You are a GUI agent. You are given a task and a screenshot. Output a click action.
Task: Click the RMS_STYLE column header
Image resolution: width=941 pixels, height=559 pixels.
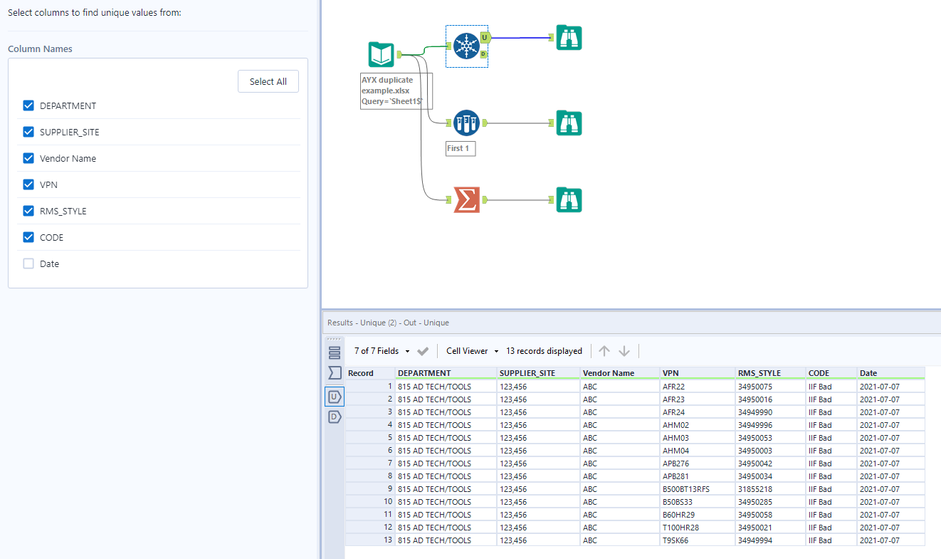771,373
